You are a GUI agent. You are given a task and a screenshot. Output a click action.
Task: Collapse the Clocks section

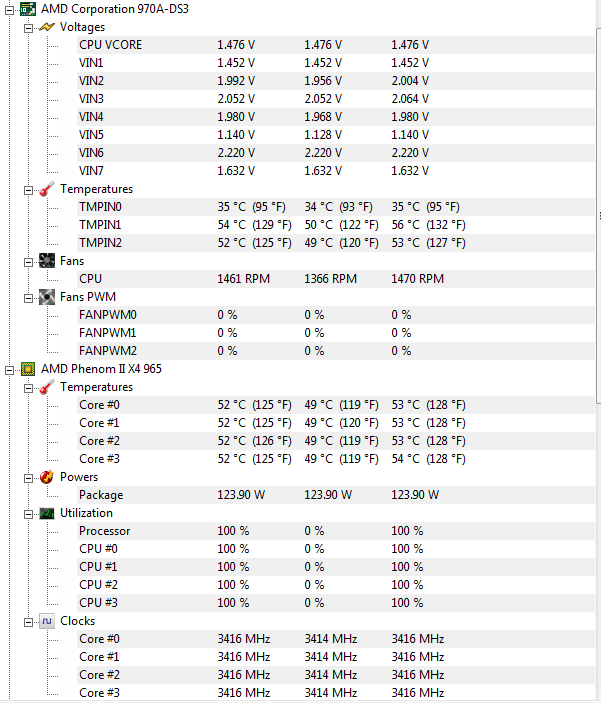click(29, 621)
